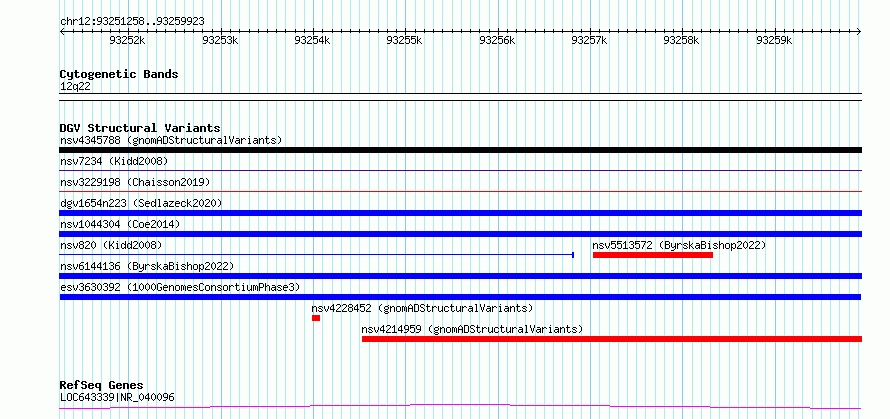Open variant label dgv1654n223 (Sedlazeck2020)
Screen dimensions: 890x419
pos(141,203)
